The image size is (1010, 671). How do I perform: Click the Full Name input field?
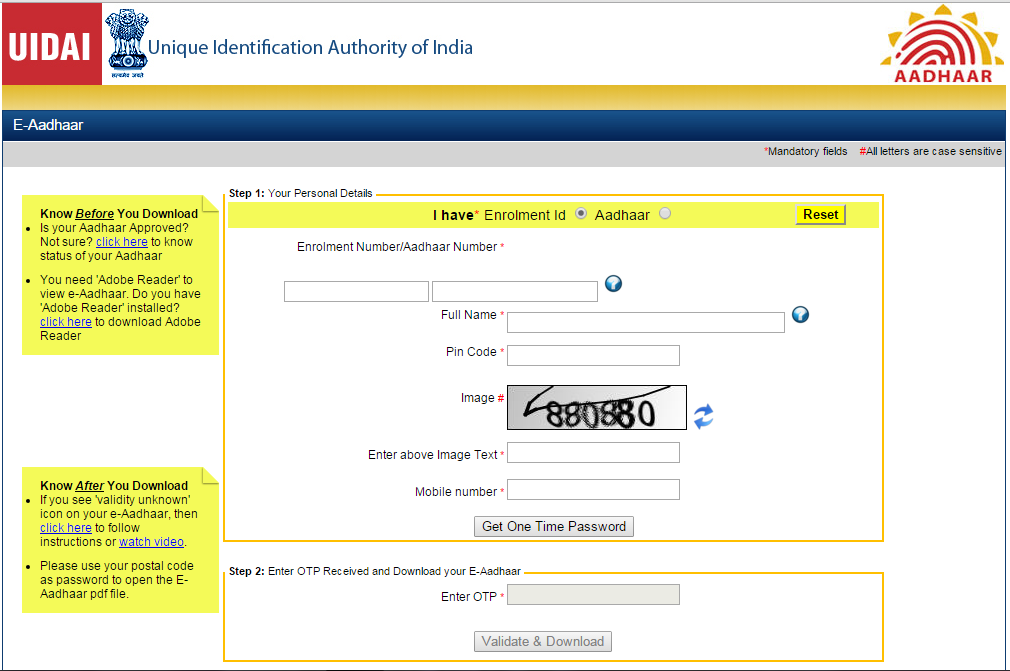(645, 322)
